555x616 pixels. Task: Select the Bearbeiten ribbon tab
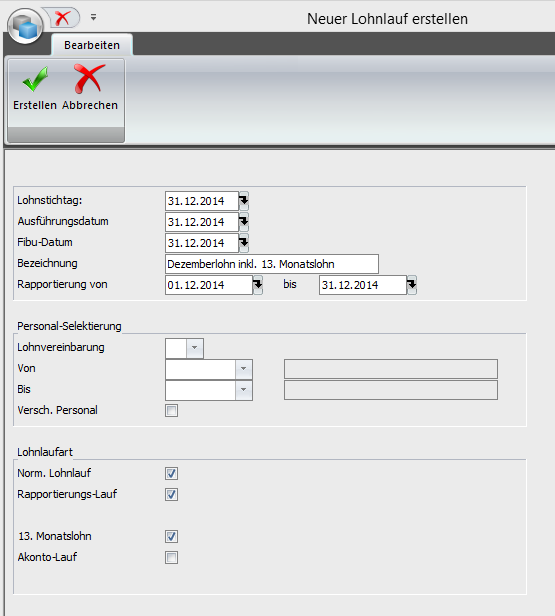[92, 45]
